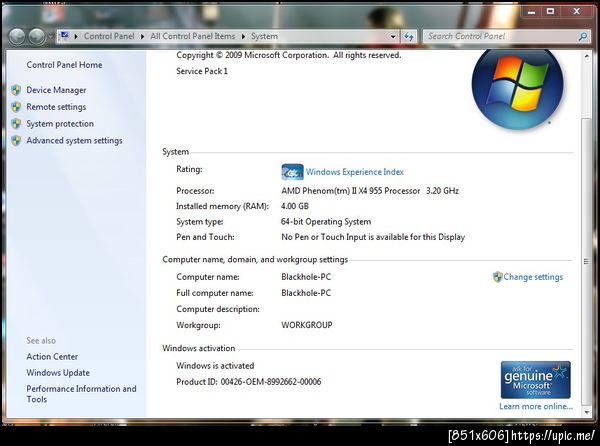Minimize the System window
The width and height of the screenshot is (600, 446).
pyautogui.click(x=531, y=11)
